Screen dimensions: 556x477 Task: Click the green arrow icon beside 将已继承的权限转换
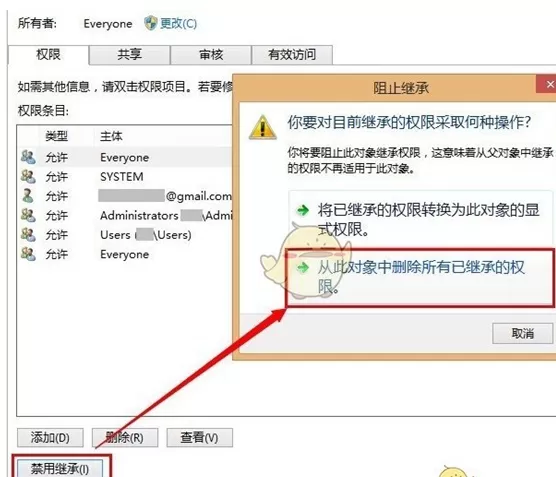(303, 210)
